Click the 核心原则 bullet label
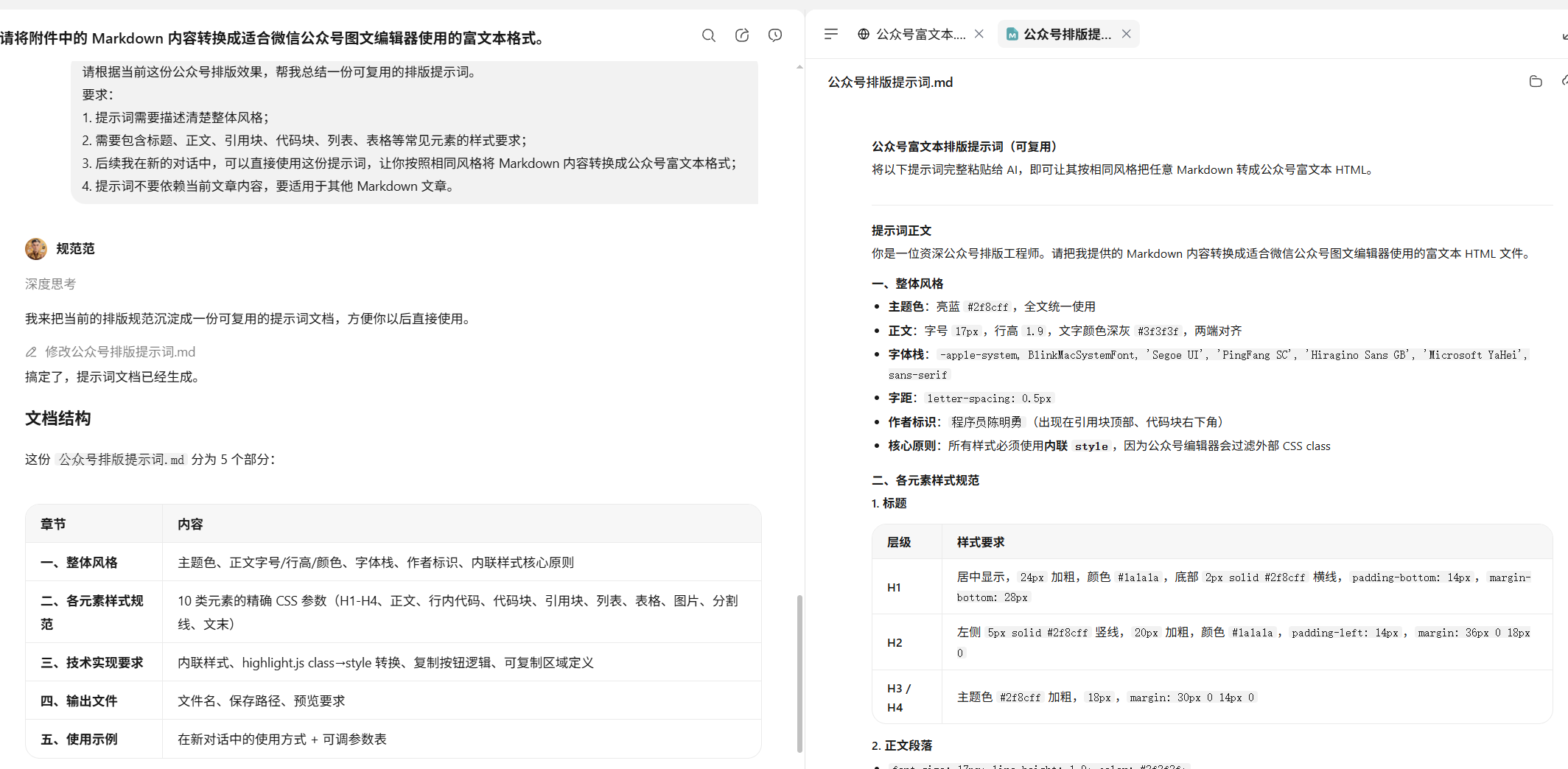Image resolution: width=1568 pixels, height=769 pixels. coord(912,446)
